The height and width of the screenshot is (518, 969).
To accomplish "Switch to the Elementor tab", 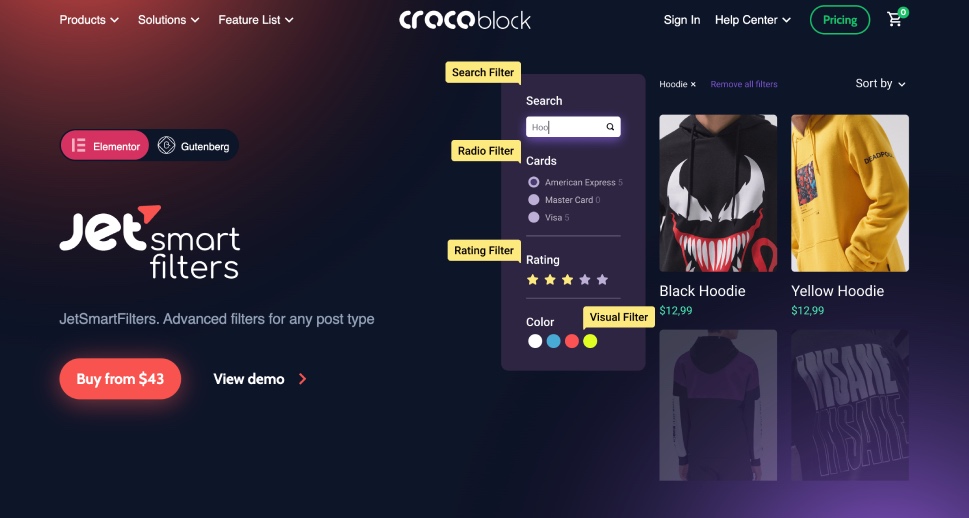I will (x=105, y=146).
